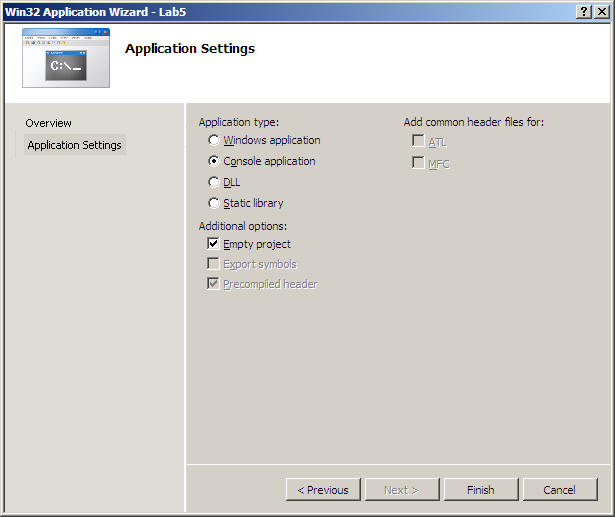Click the Application Settings heading text
Viewport: 615px width, 517px height.
tap(190, 49)
